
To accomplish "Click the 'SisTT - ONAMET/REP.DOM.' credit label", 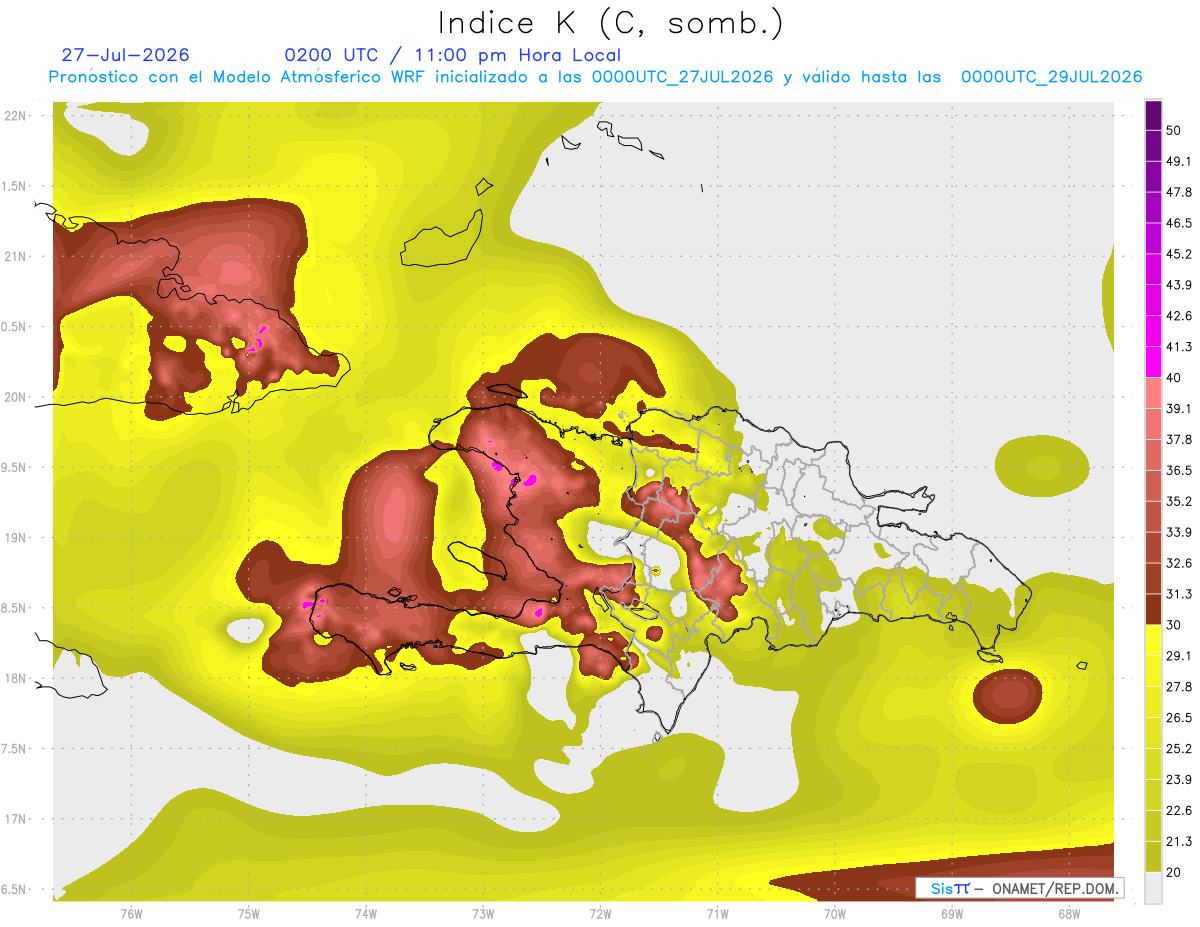I will coord(1021,888).
